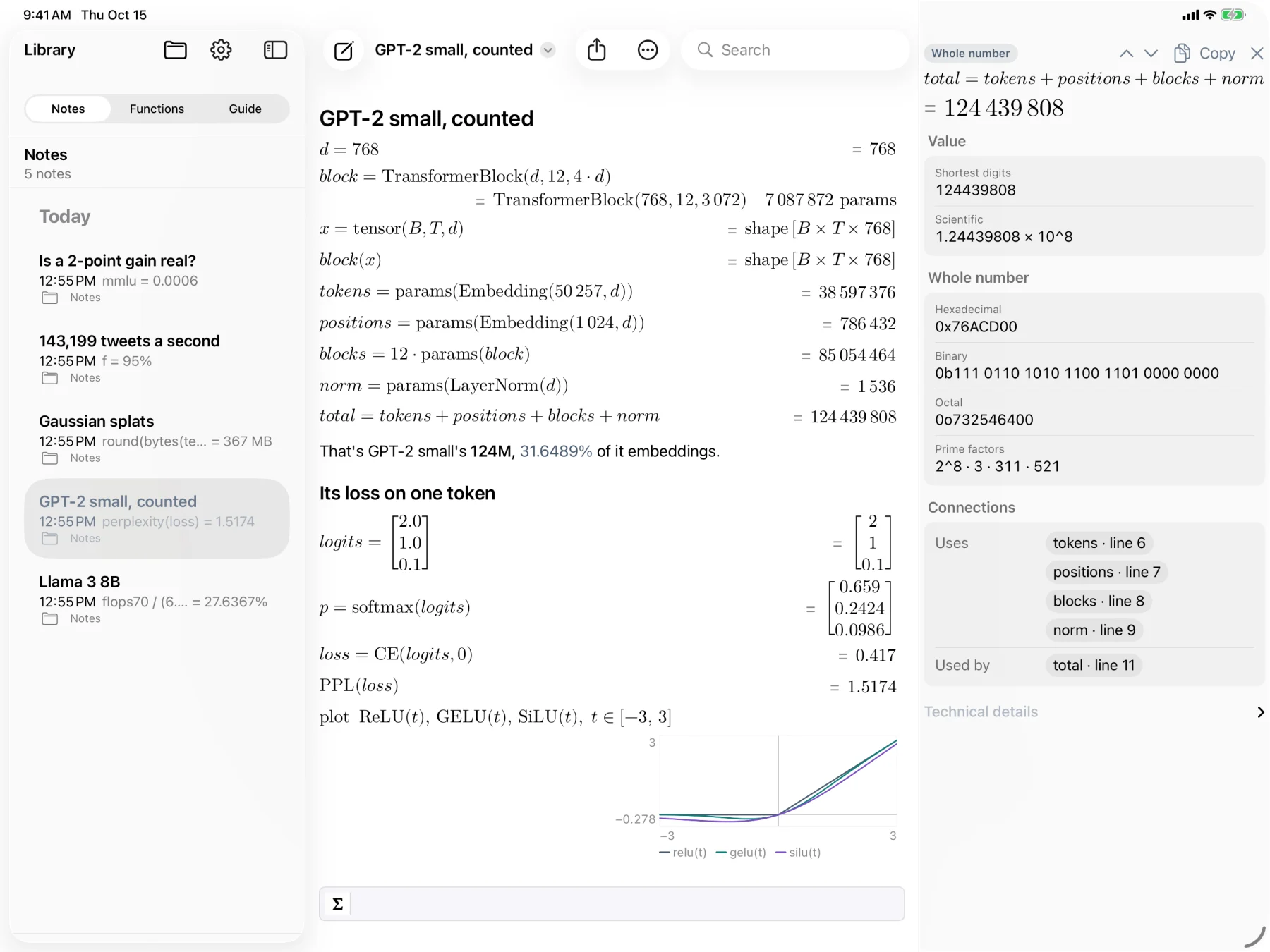
Task: Click the plot ReLU, GELU, SiLU line
Action: point(495,717)
